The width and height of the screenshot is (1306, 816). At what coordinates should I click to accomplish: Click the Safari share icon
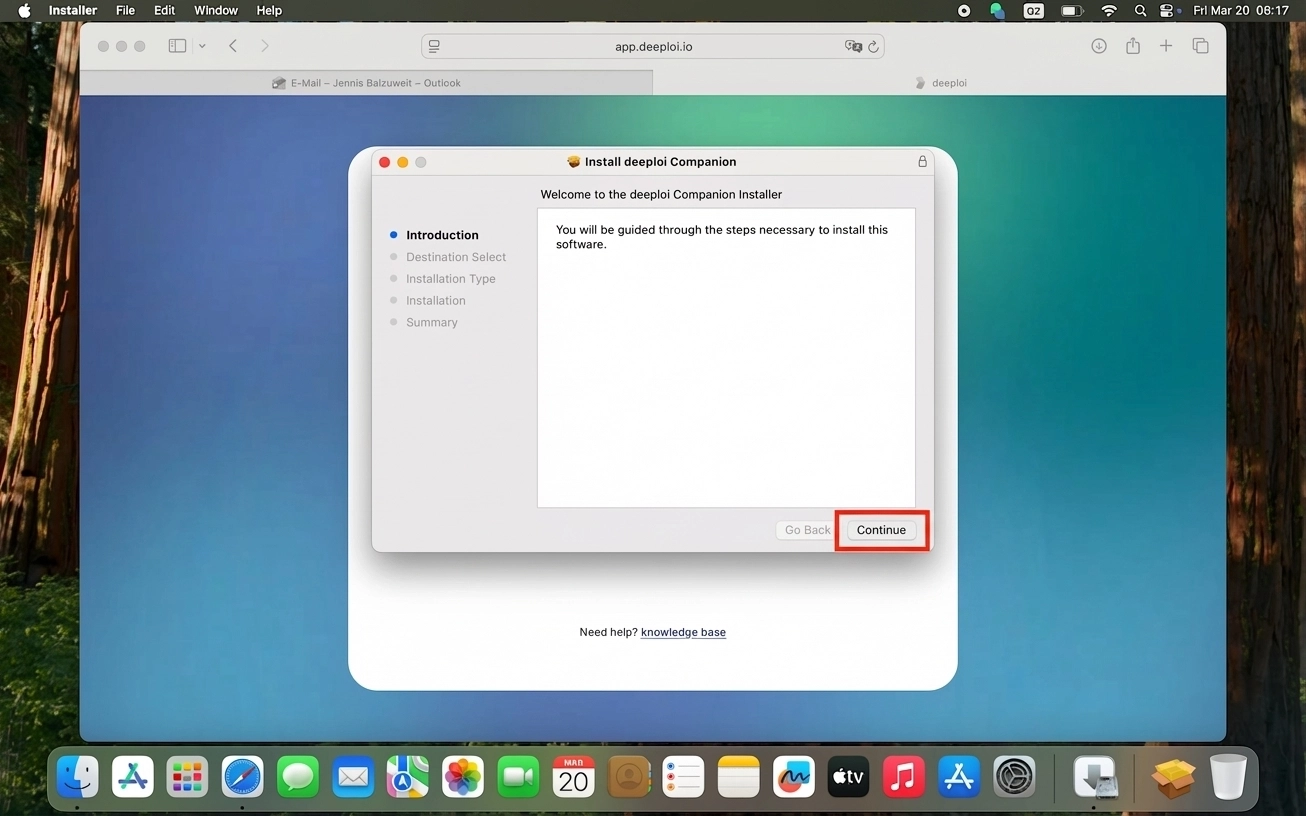(1132, 46)
